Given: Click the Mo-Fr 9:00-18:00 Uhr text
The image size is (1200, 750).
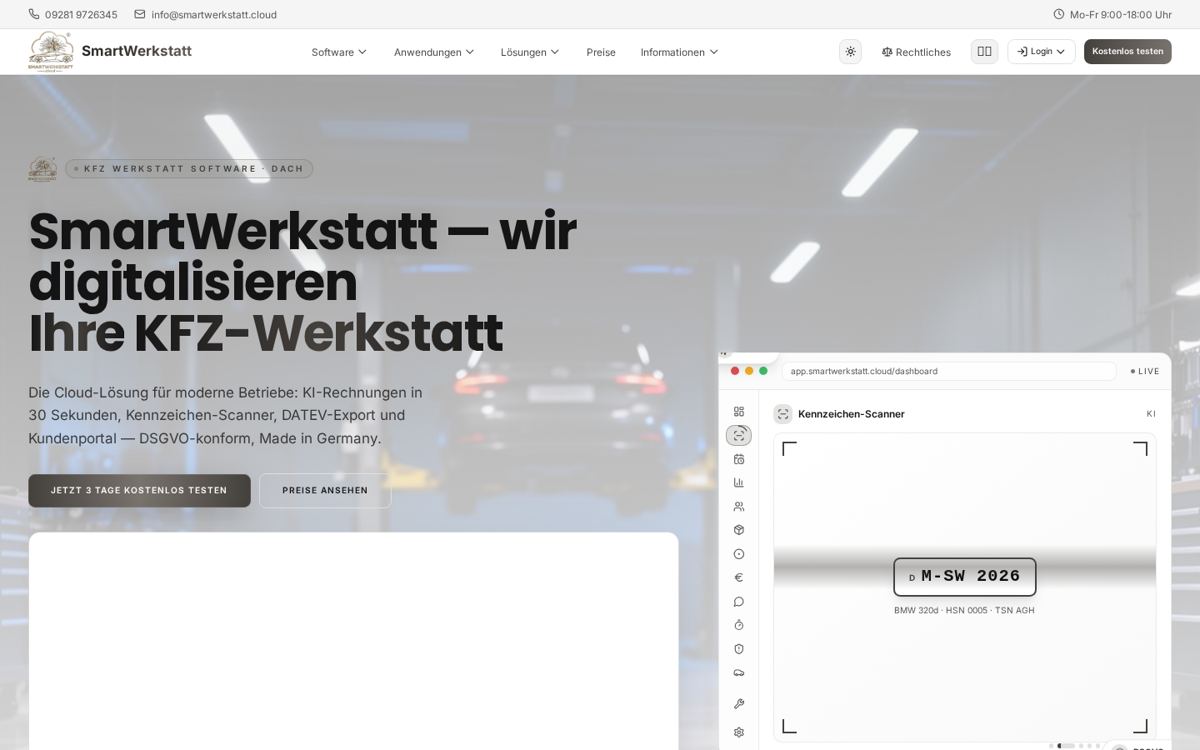Looking at the screenshot, I should (1120, 14).
